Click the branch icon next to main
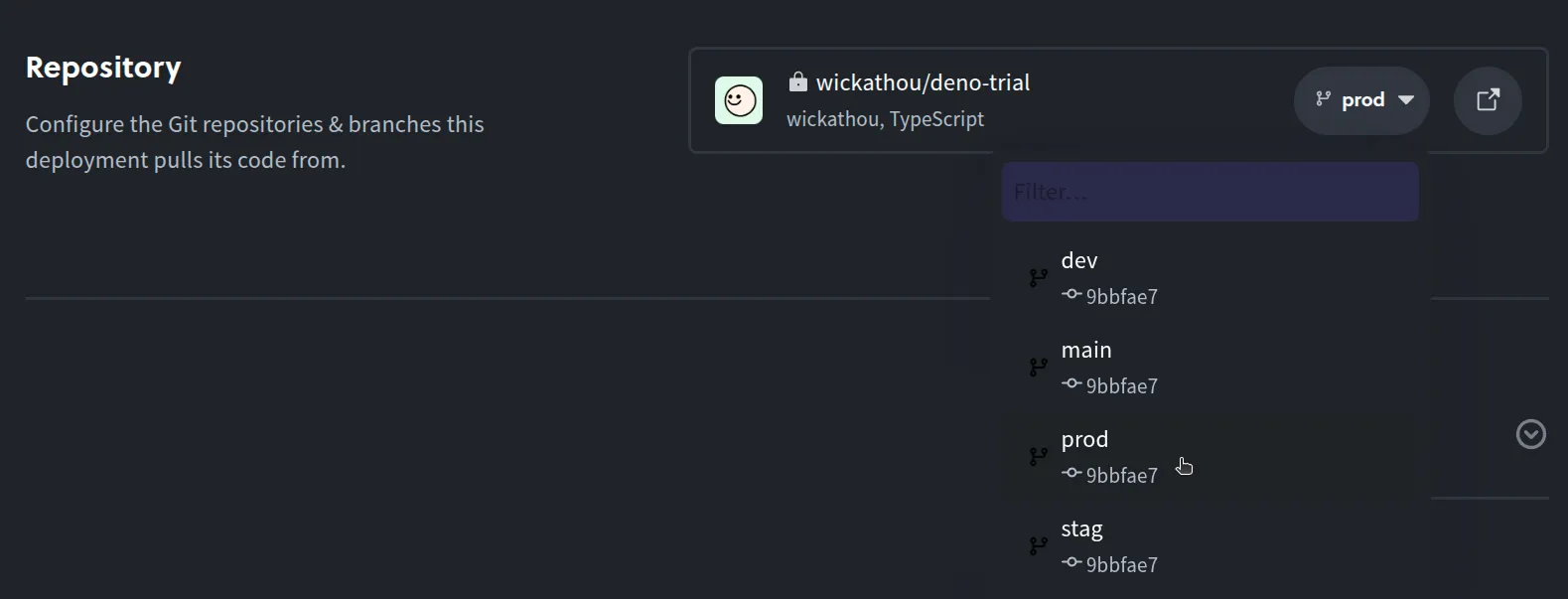 click(1039, 368)
